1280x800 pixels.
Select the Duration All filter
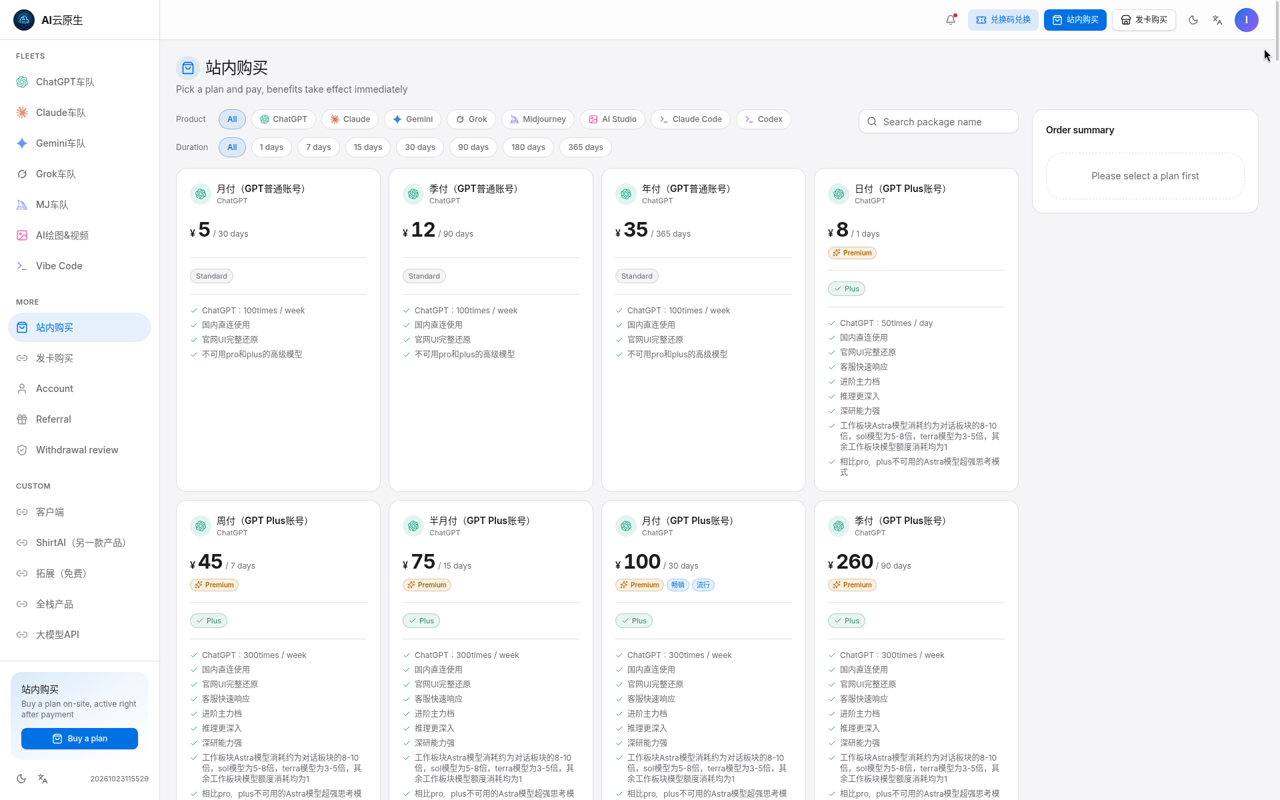(x=232, y=147)
